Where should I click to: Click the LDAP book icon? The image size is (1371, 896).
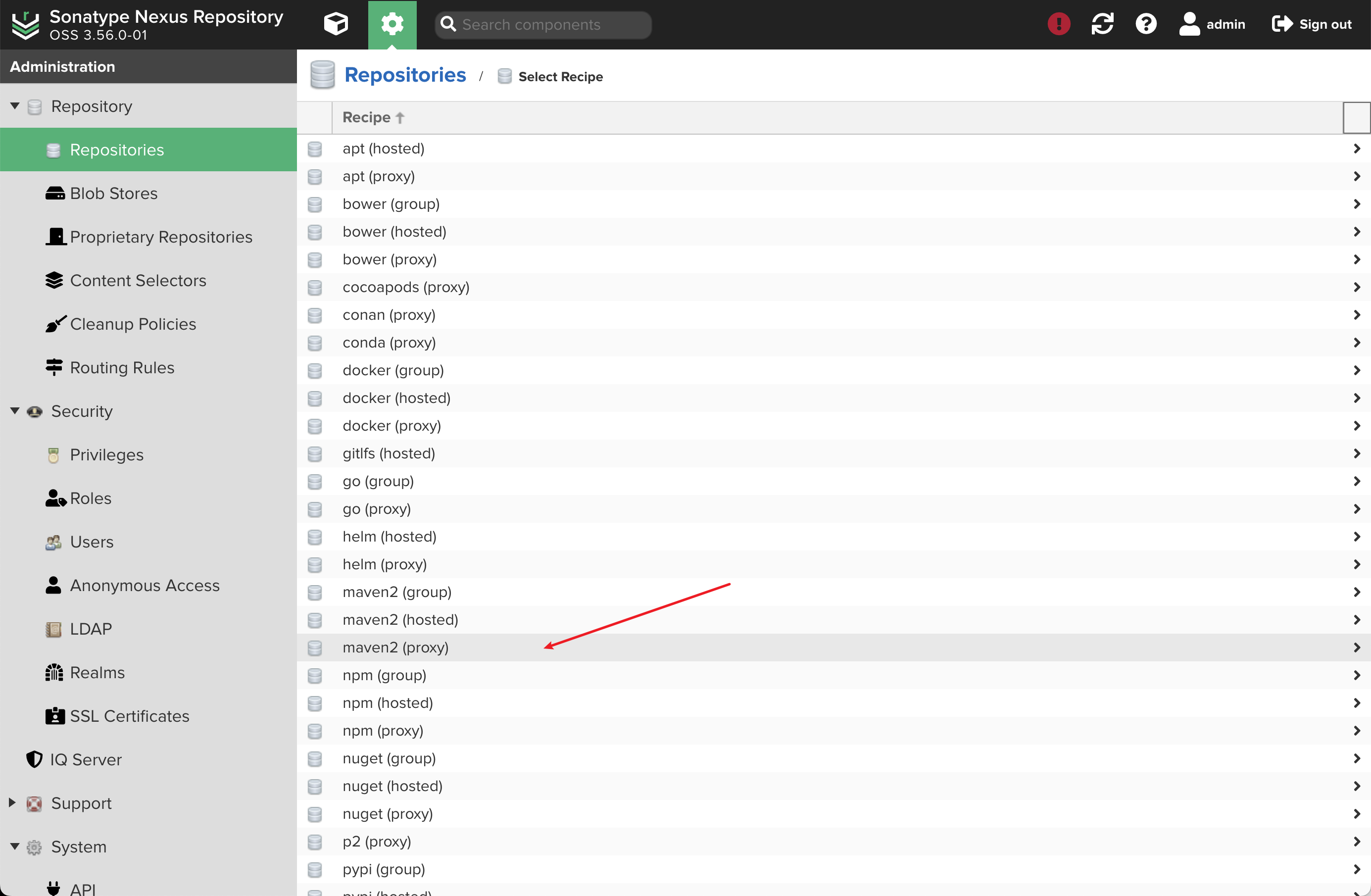pyautogui.click(x=53, y=629)
